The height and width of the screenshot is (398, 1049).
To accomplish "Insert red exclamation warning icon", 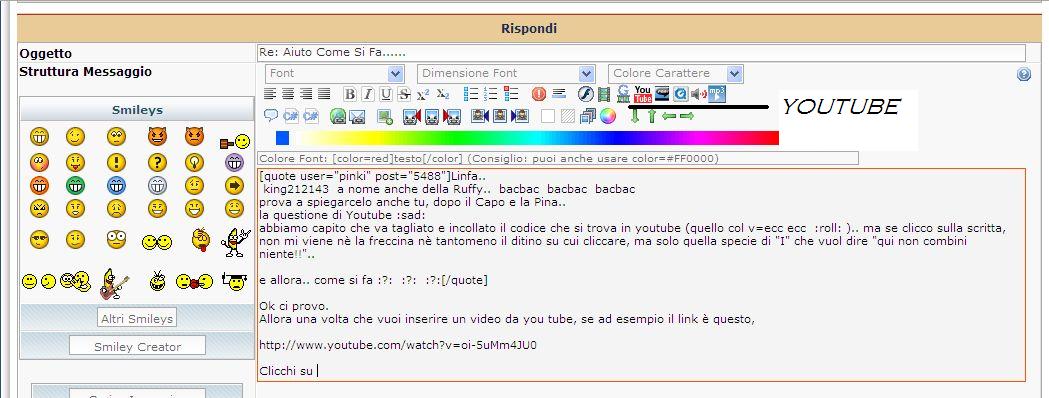I will coord(539,94).
